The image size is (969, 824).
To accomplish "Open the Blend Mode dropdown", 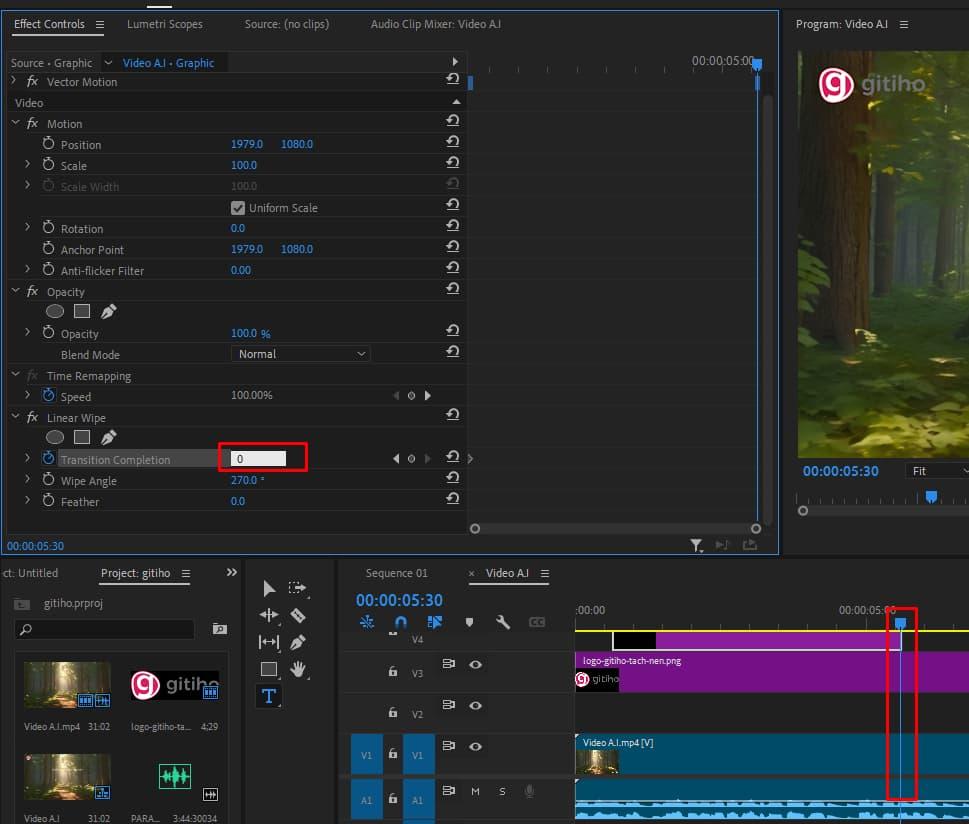I will [x=301, y=354].
